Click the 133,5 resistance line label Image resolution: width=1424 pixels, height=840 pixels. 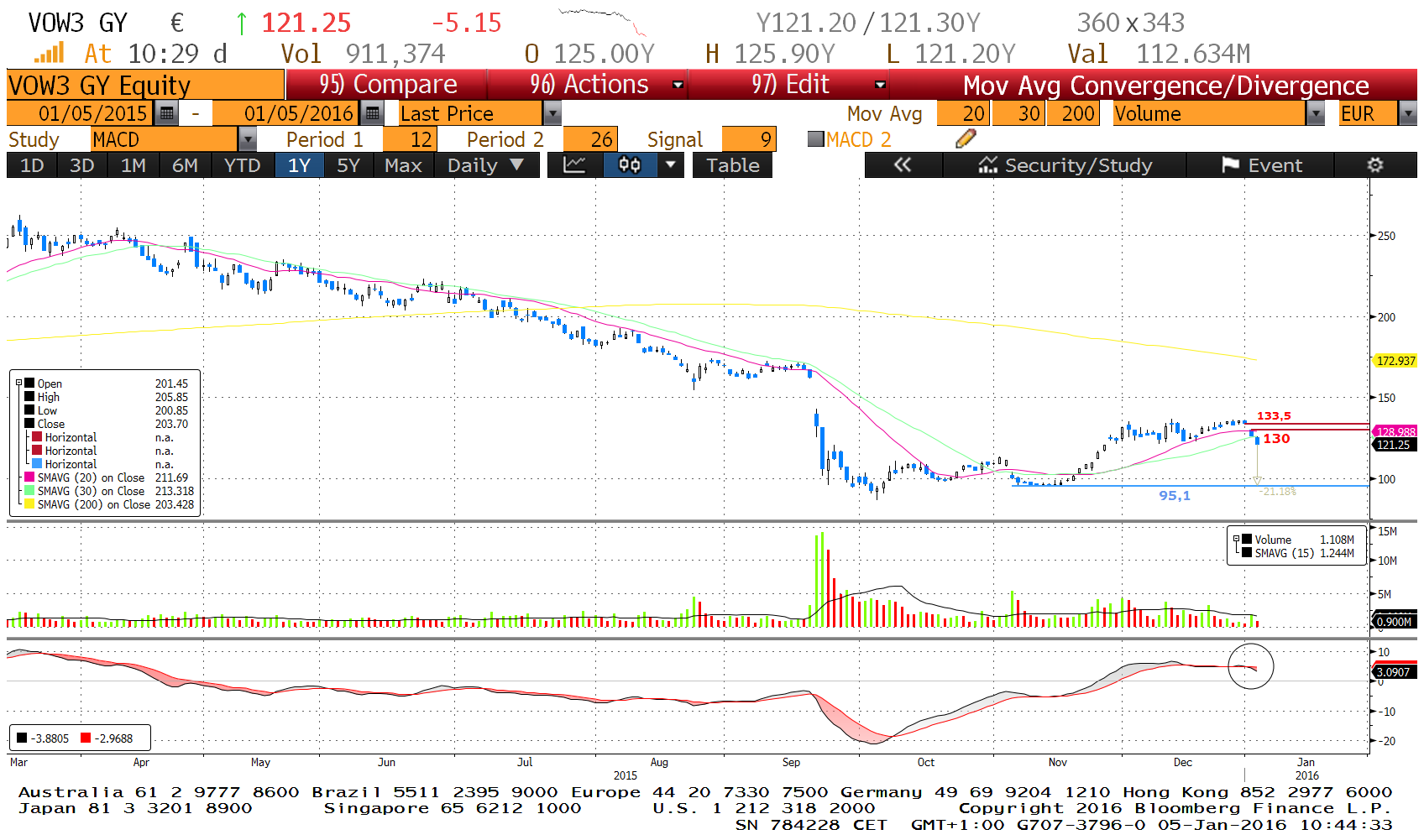(1274, 416)
